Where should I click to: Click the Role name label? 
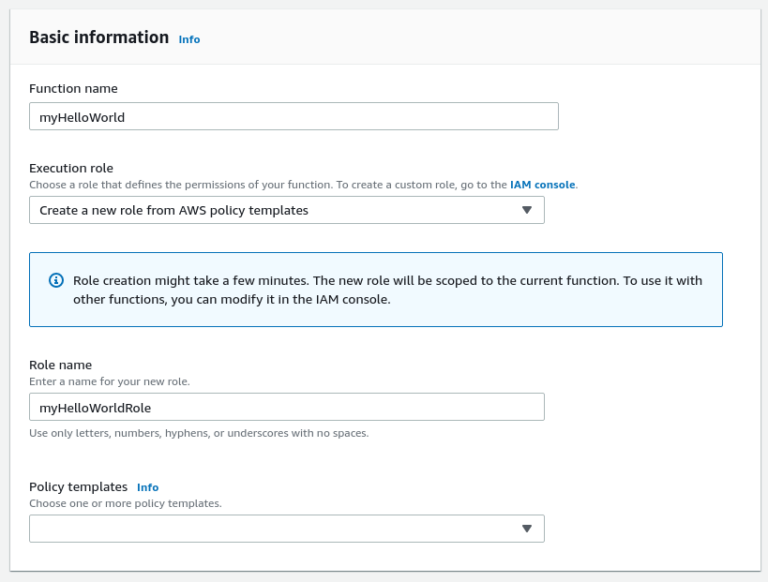60,365
